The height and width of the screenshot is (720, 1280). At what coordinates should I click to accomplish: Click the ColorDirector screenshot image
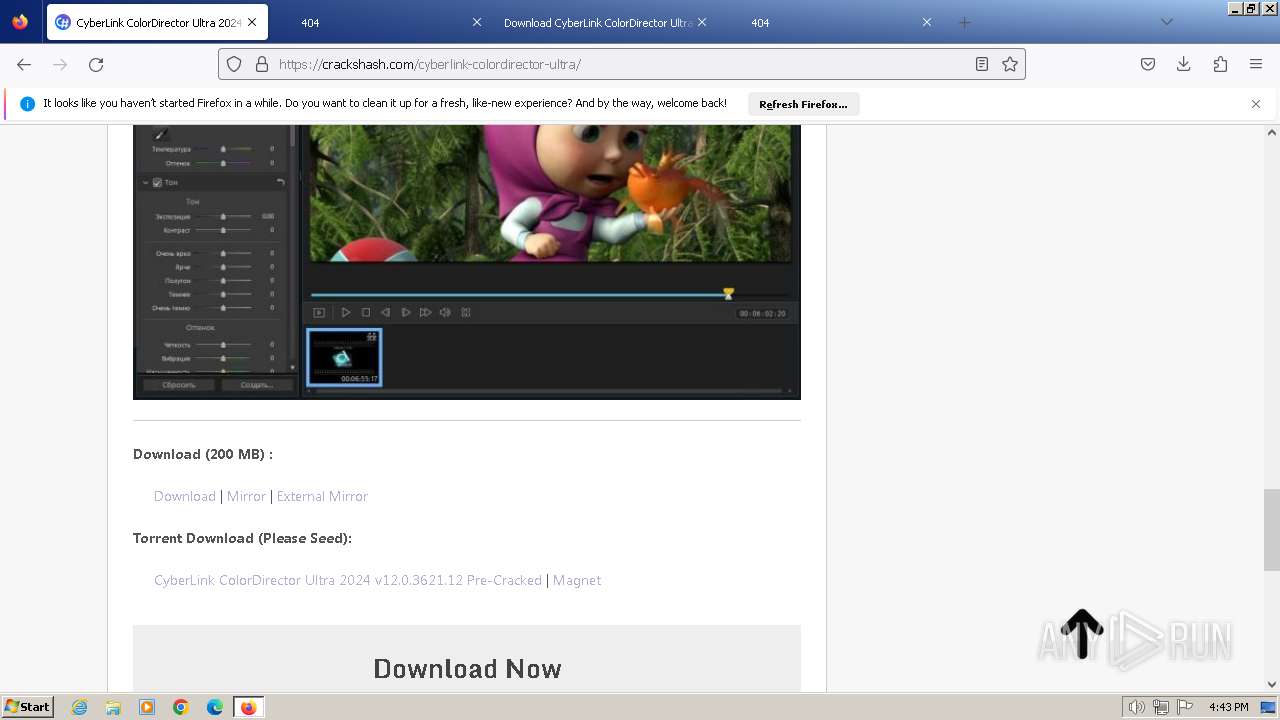click(x=467, y=261)
